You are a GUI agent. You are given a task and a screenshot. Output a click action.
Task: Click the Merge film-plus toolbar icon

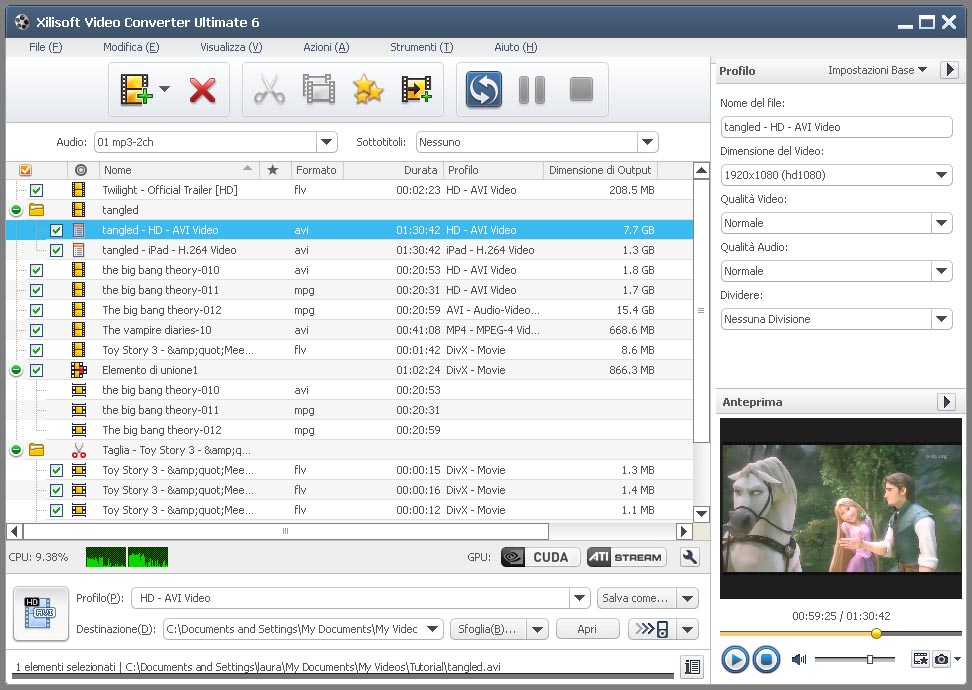tap(417, 89)
